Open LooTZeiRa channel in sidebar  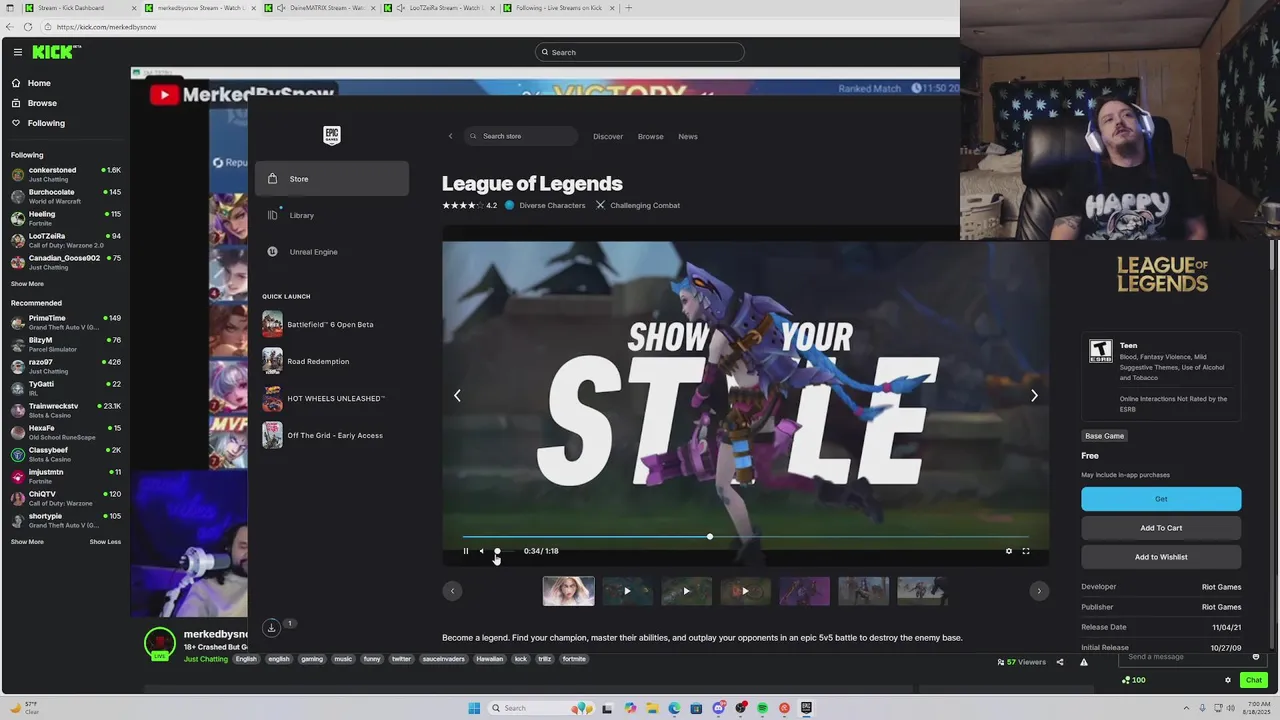(66, 240)
